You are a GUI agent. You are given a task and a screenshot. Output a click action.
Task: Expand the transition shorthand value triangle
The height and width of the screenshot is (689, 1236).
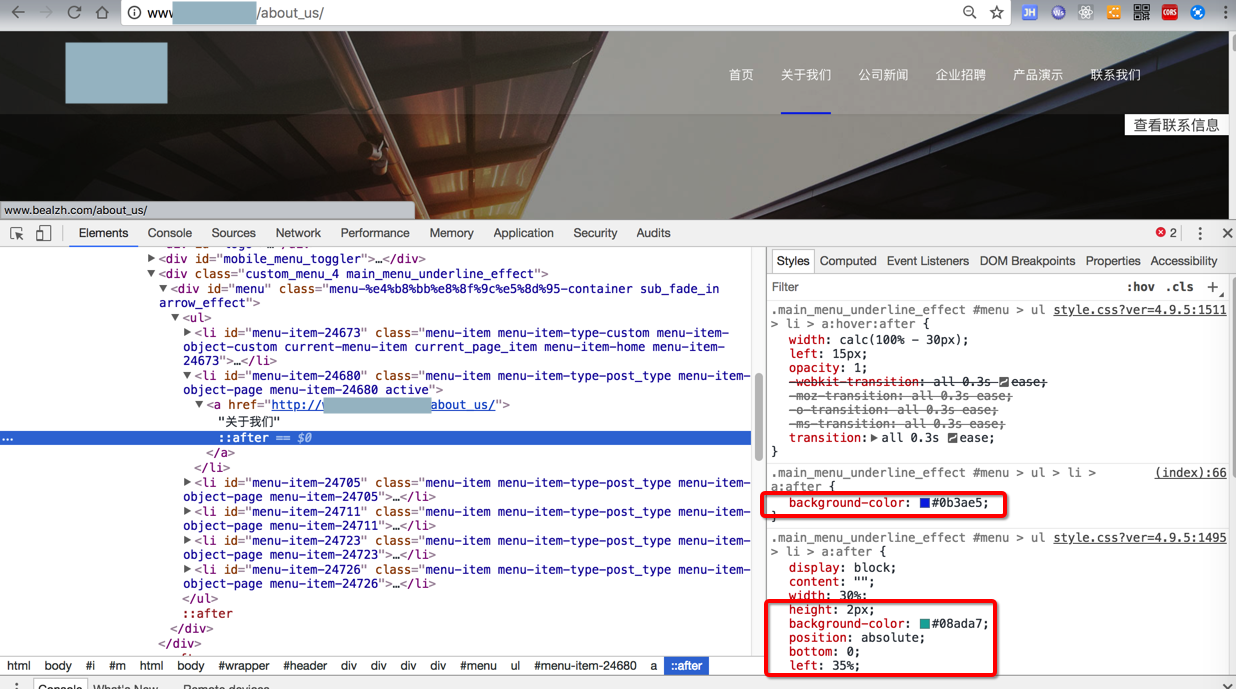click(875, 438)
